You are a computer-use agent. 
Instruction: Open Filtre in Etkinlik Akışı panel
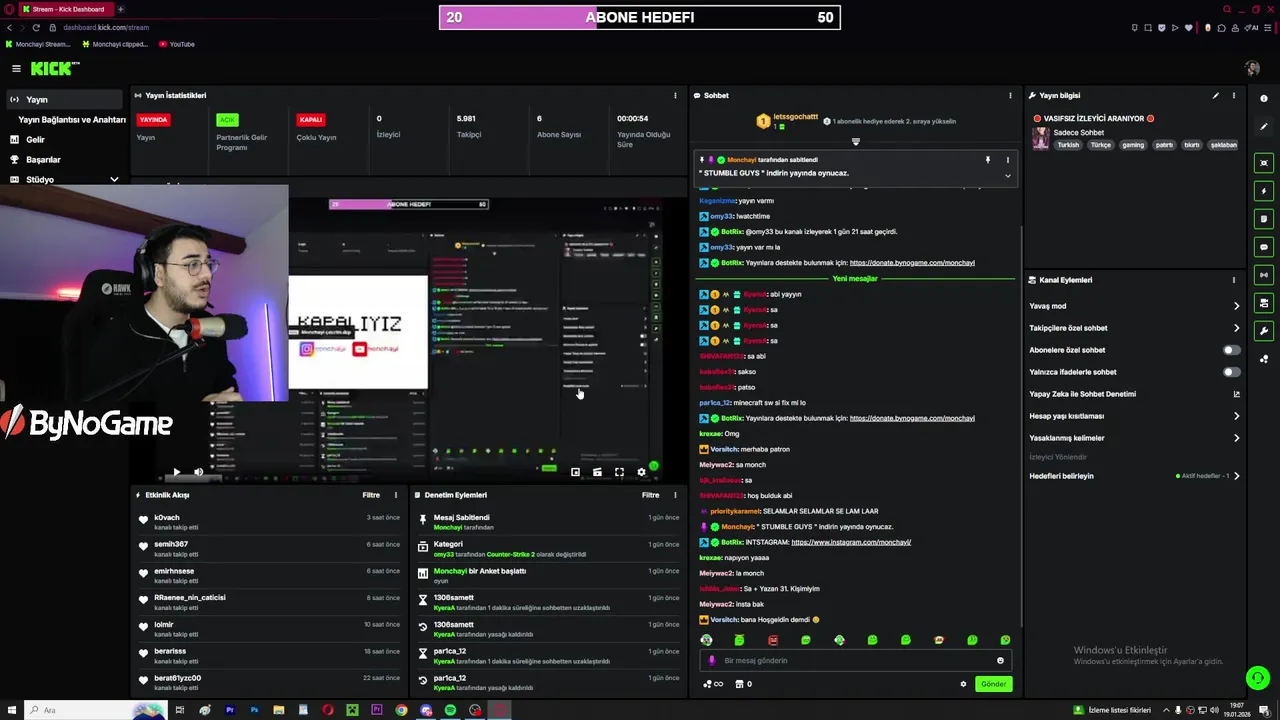(371, 495)
